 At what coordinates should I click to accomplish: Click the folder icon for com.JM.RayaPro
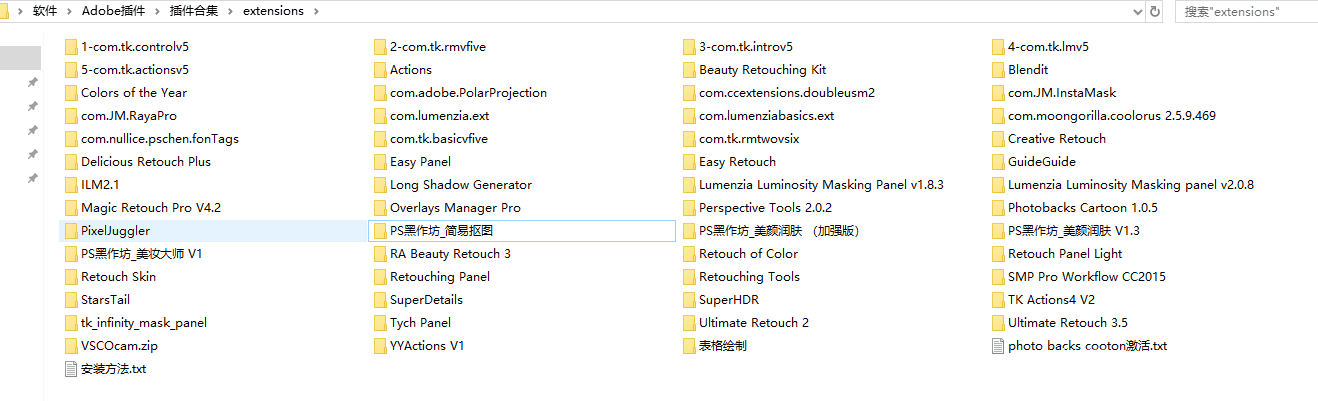point(71,116)
